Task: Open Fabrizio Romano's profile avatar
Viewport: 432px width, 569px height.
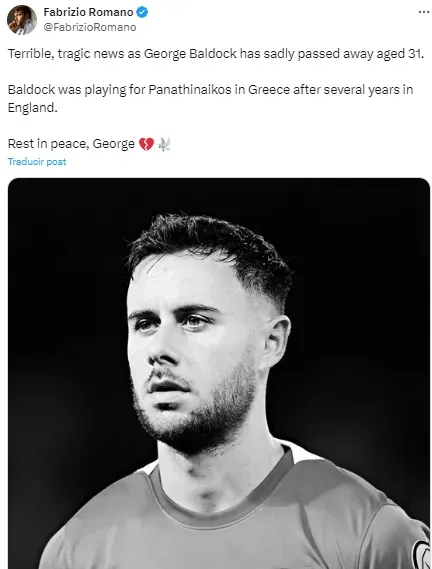Action: click(x=22, y=20)
